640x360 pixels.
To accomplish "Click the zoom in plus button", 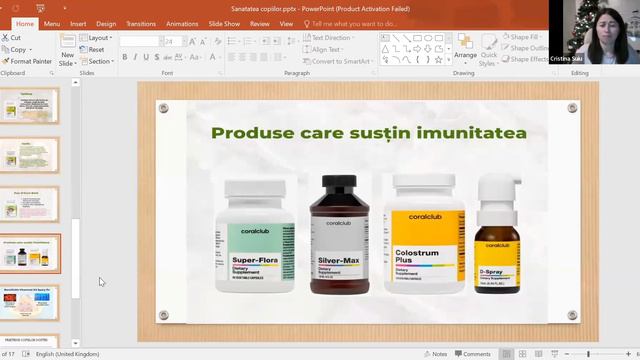I will pos(628,354).
